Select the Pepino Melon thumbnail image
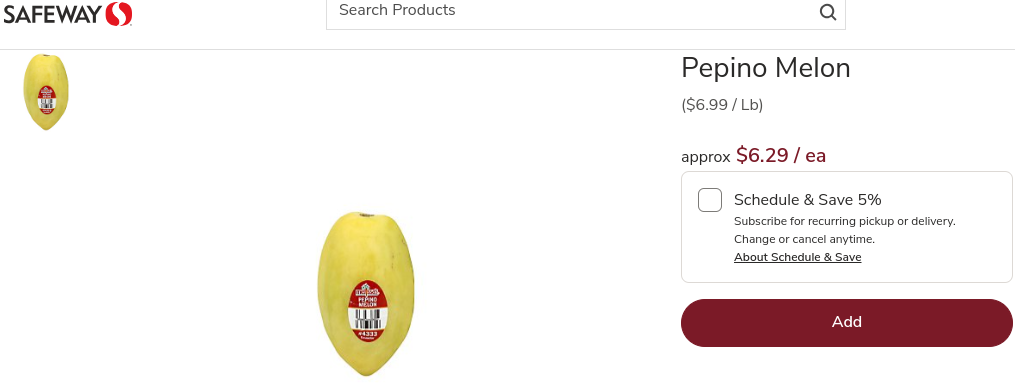The height and width of the screenshot is (383, 1015). coord(46,92)
